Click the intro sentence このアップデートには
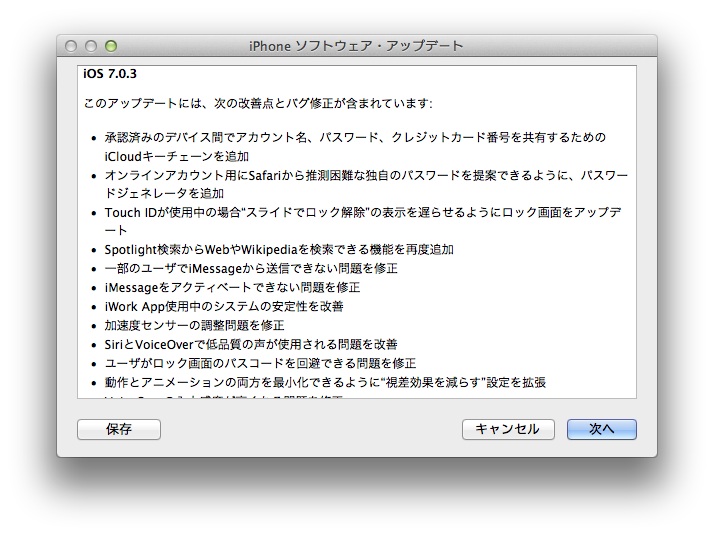Image resolution: width=714 pixels, height=536 pixels. point(258,103)
